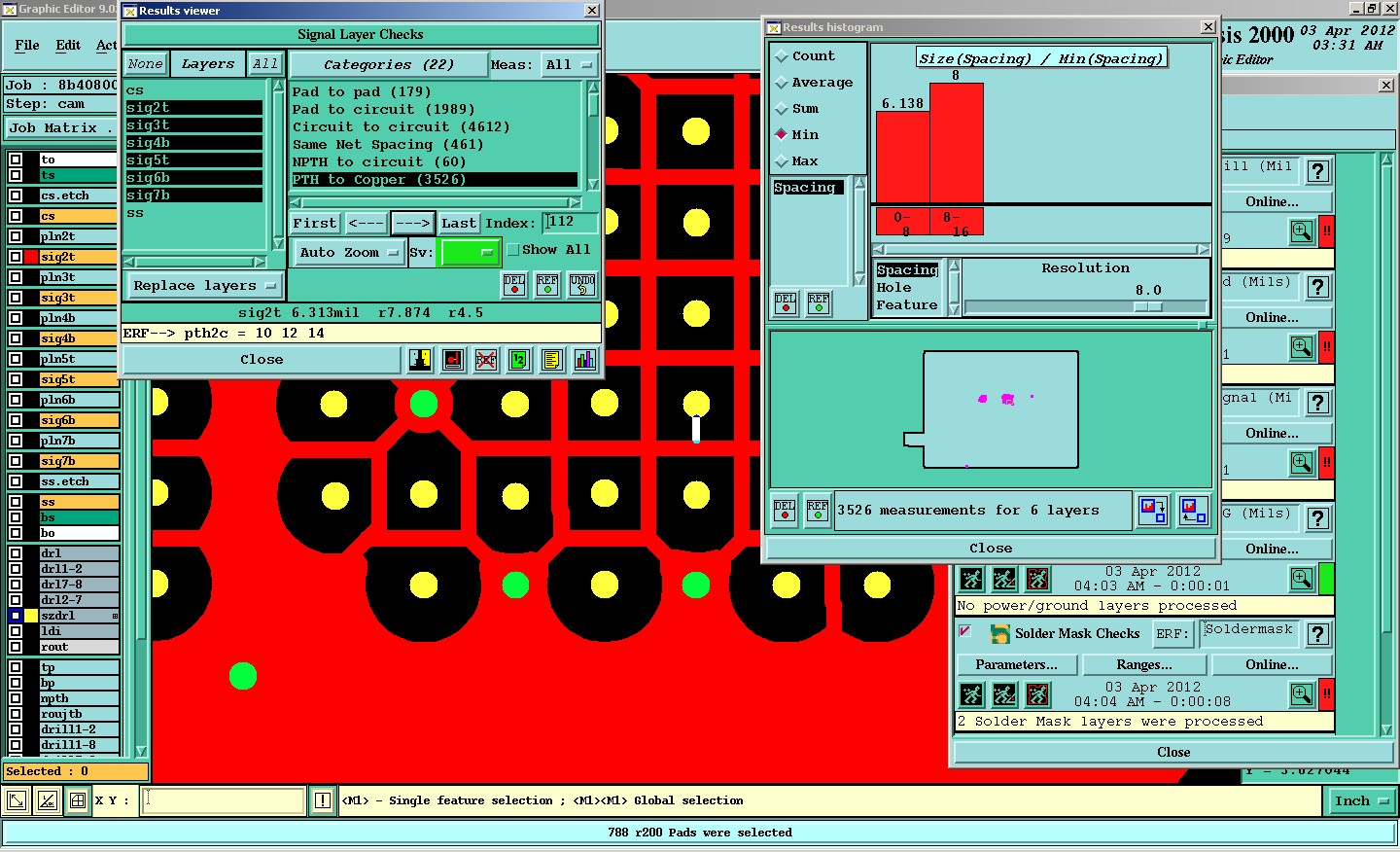Click the crossed-out REF icon
The width and height of the screenshot is (1400, 852).
(x=486, y=360)
